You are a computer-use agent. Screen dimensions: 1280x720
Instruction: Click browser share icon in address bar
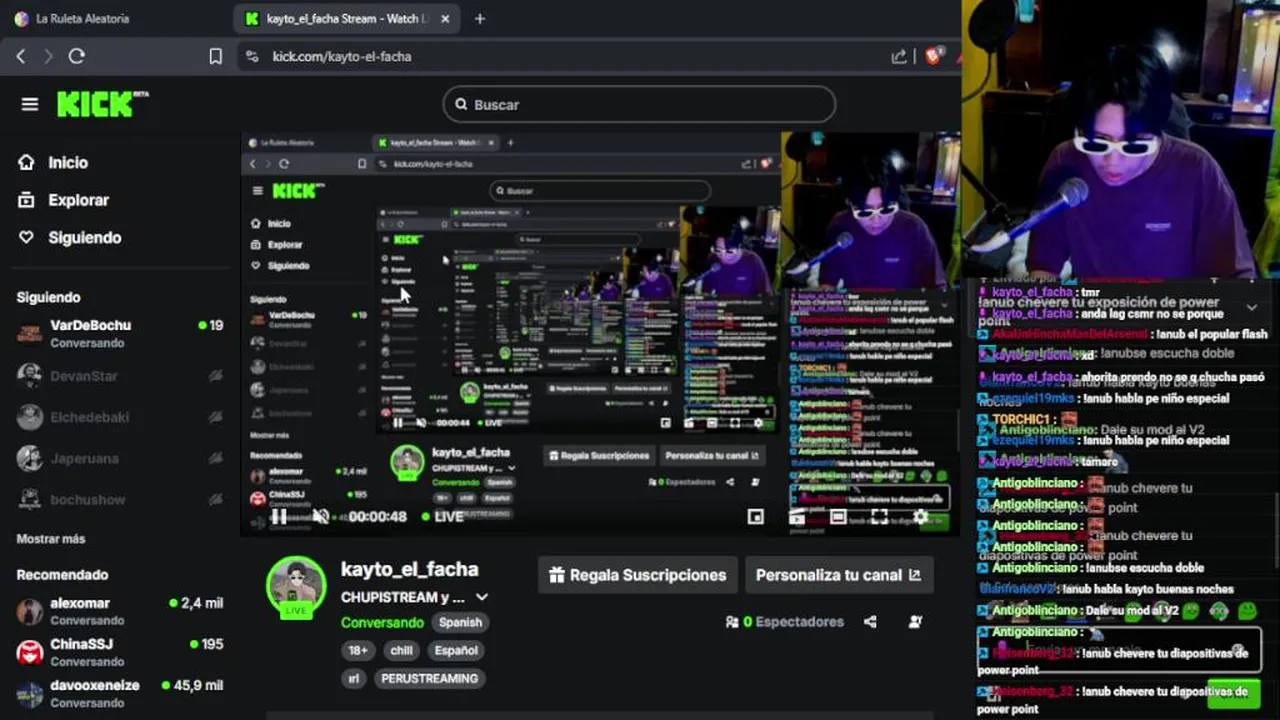tap(899, 57)
